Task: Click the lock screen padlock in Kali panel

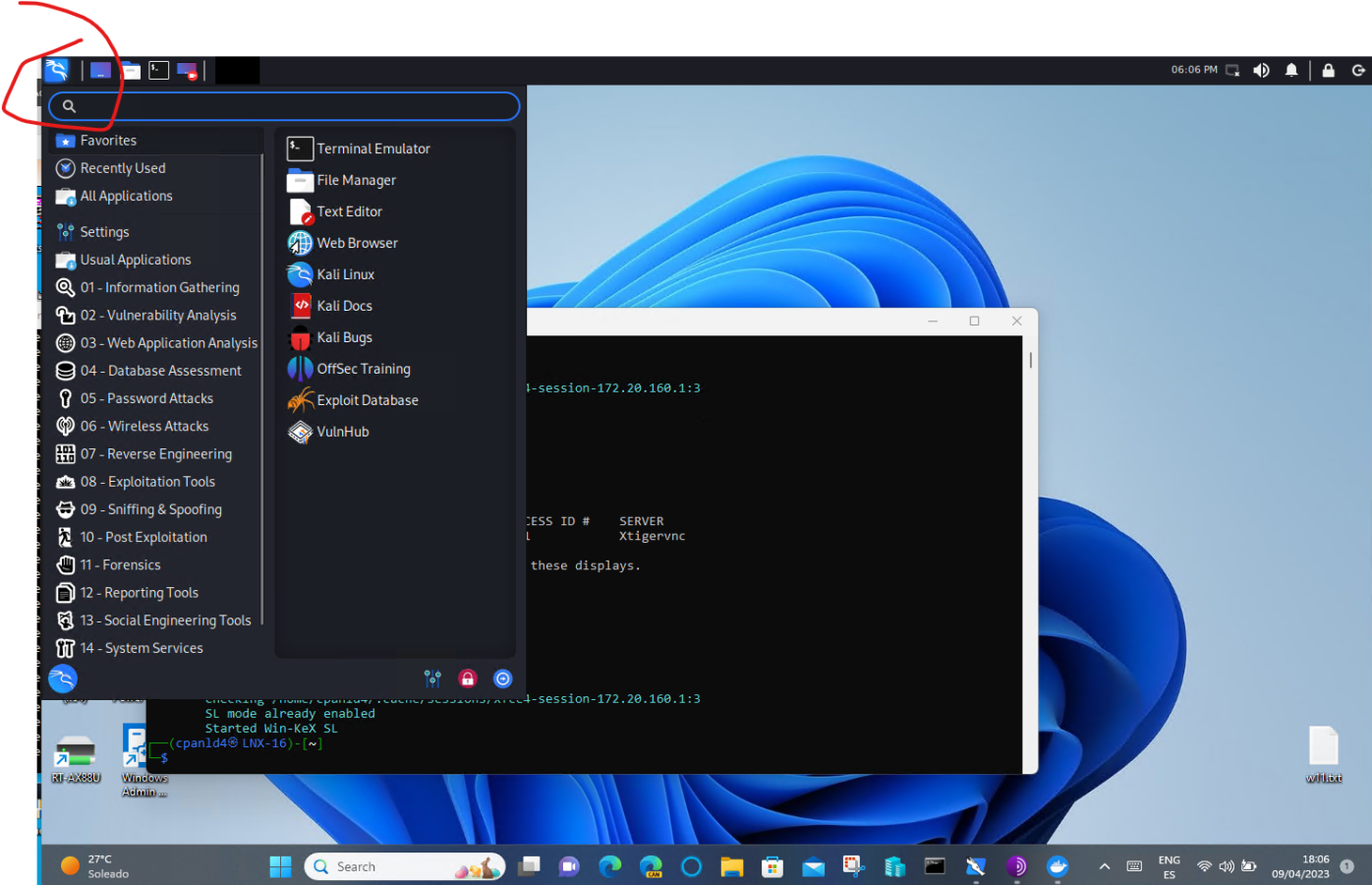Action: tap(1328, 71)
